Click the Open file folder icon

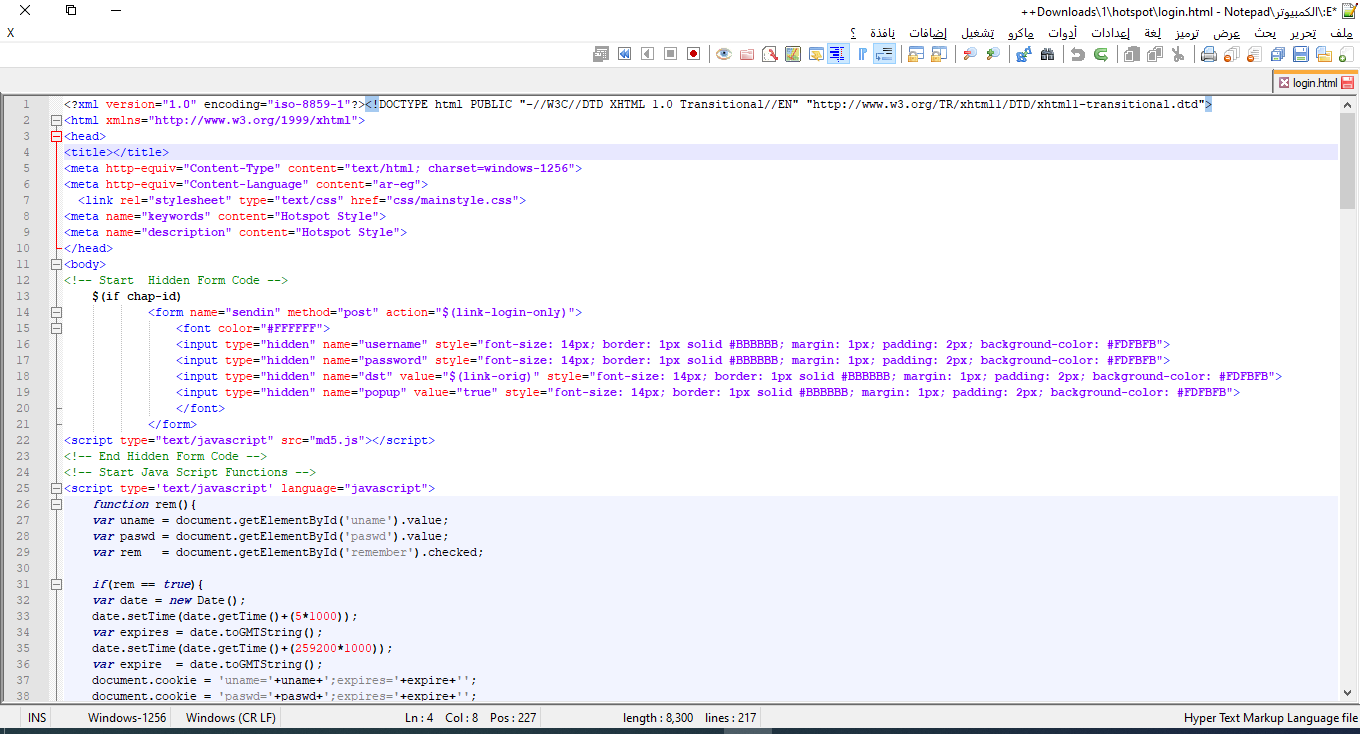[1322, 54]
